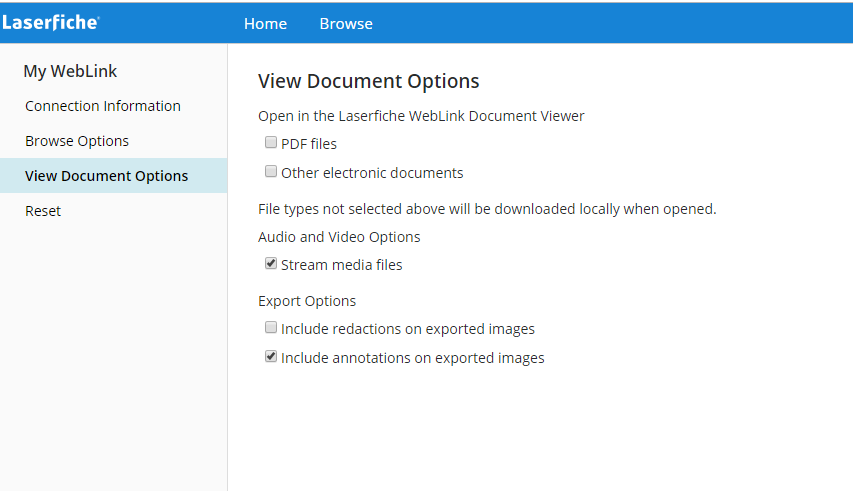Enable Include redactions on exported images
Image resolution: width=853 pixels, height=491 pixels.
click(x=271, y=328)
